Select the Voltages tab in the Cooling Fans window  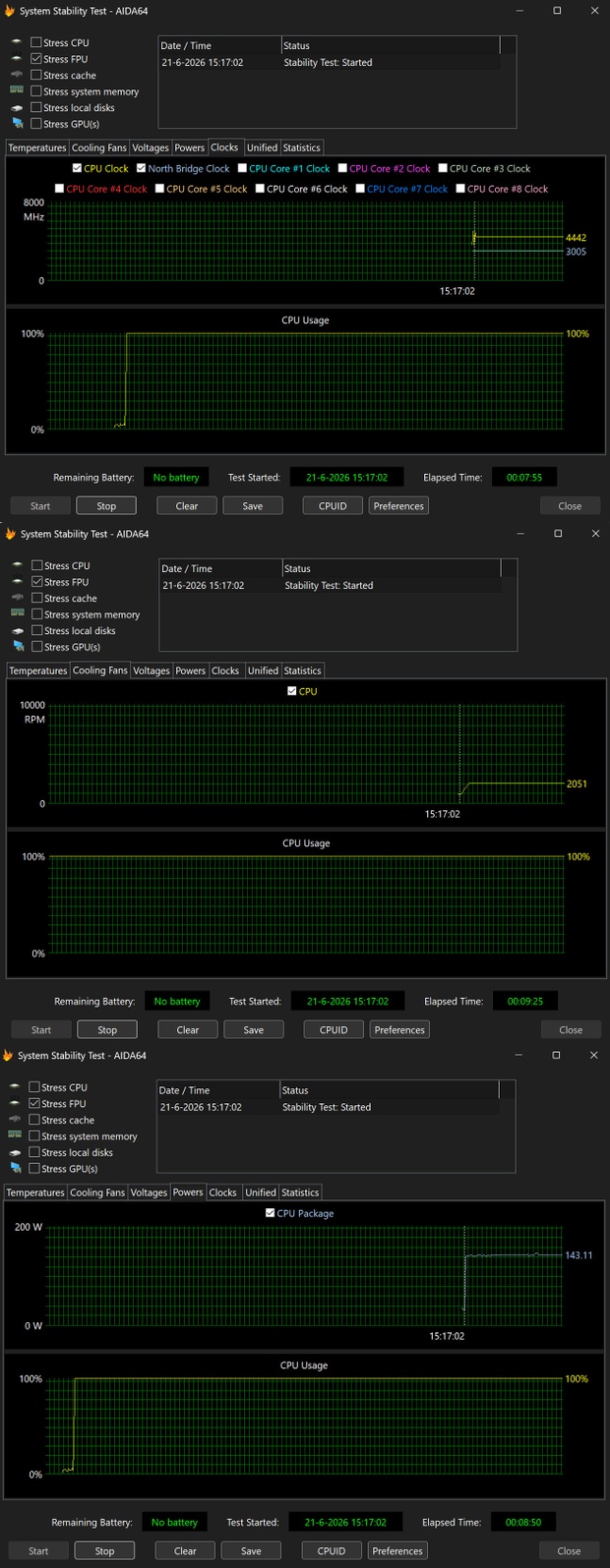[152, 670]
